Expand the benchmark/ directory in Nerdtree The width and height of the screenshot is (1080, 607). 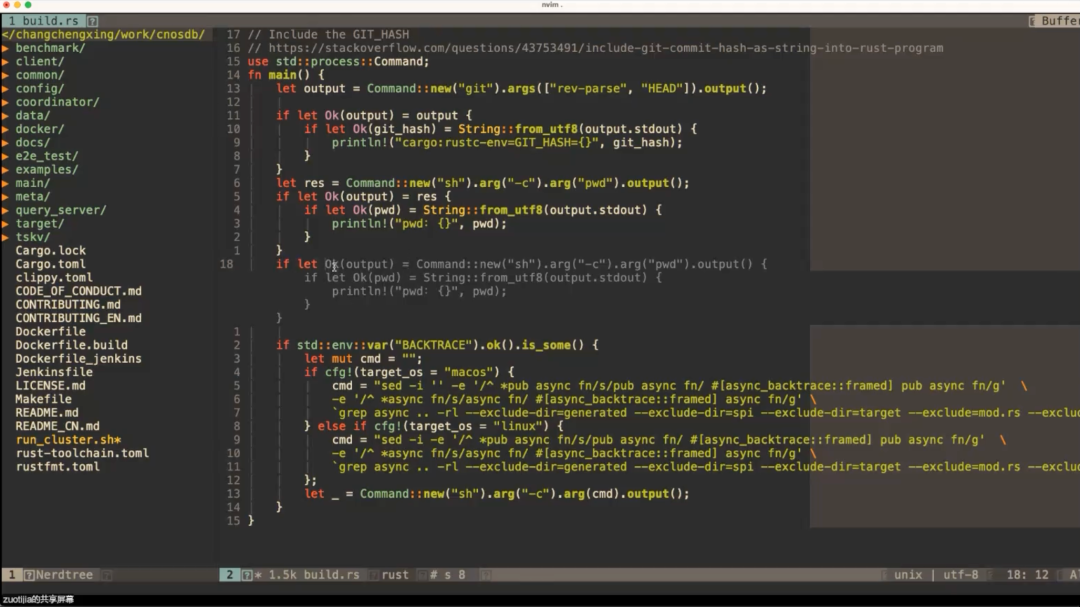48,47
